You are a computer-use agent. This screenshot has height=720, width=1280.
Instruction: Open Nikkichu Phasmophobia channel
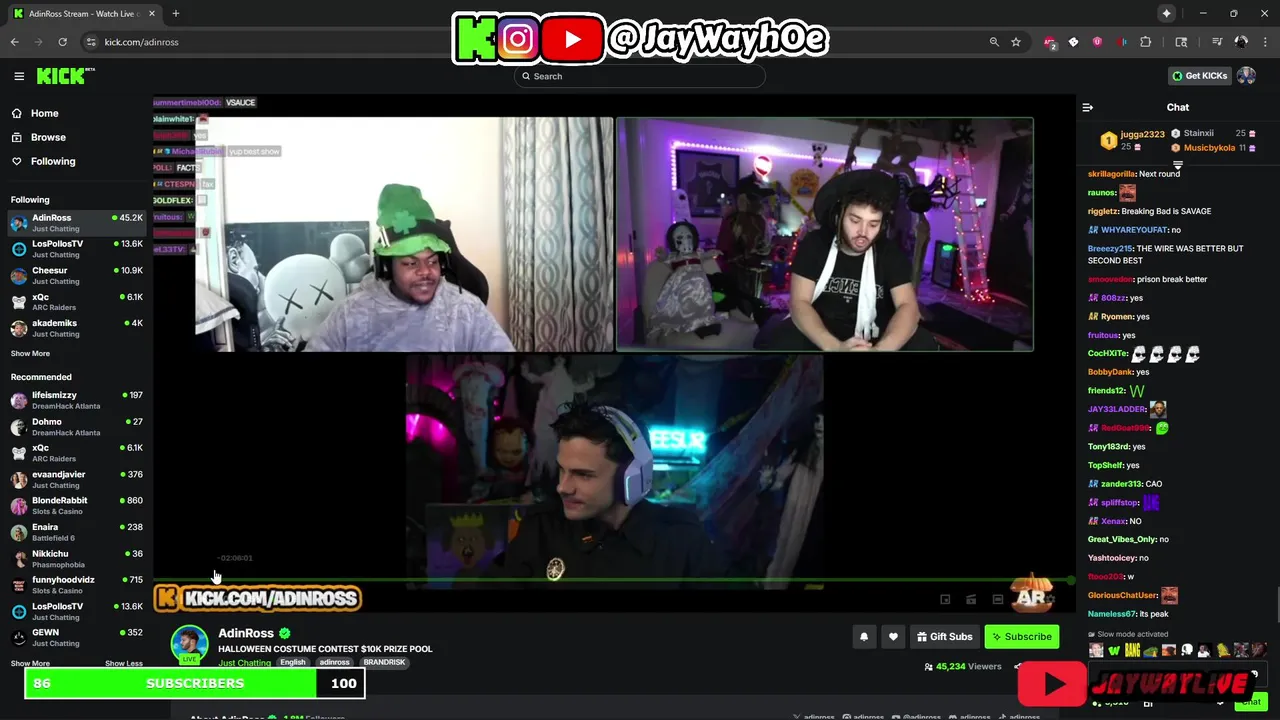(77, 558)
